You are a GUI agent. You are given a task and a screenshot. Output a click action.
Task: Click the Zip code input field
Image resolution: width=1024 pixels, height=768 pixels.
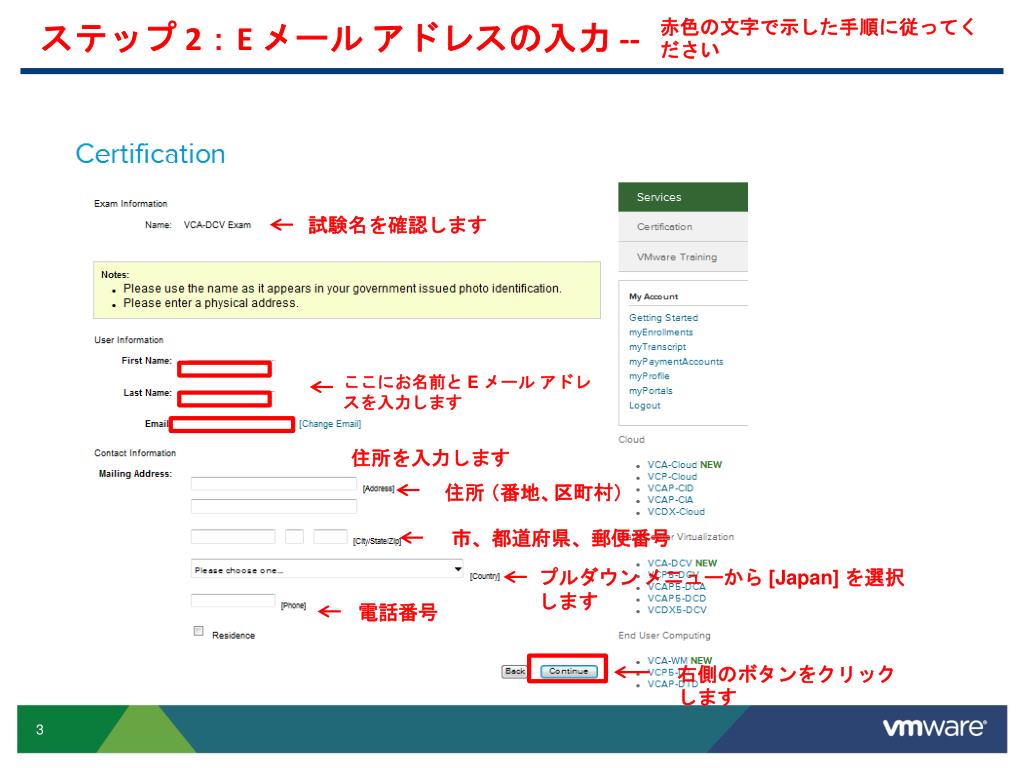tap(330, 536)
